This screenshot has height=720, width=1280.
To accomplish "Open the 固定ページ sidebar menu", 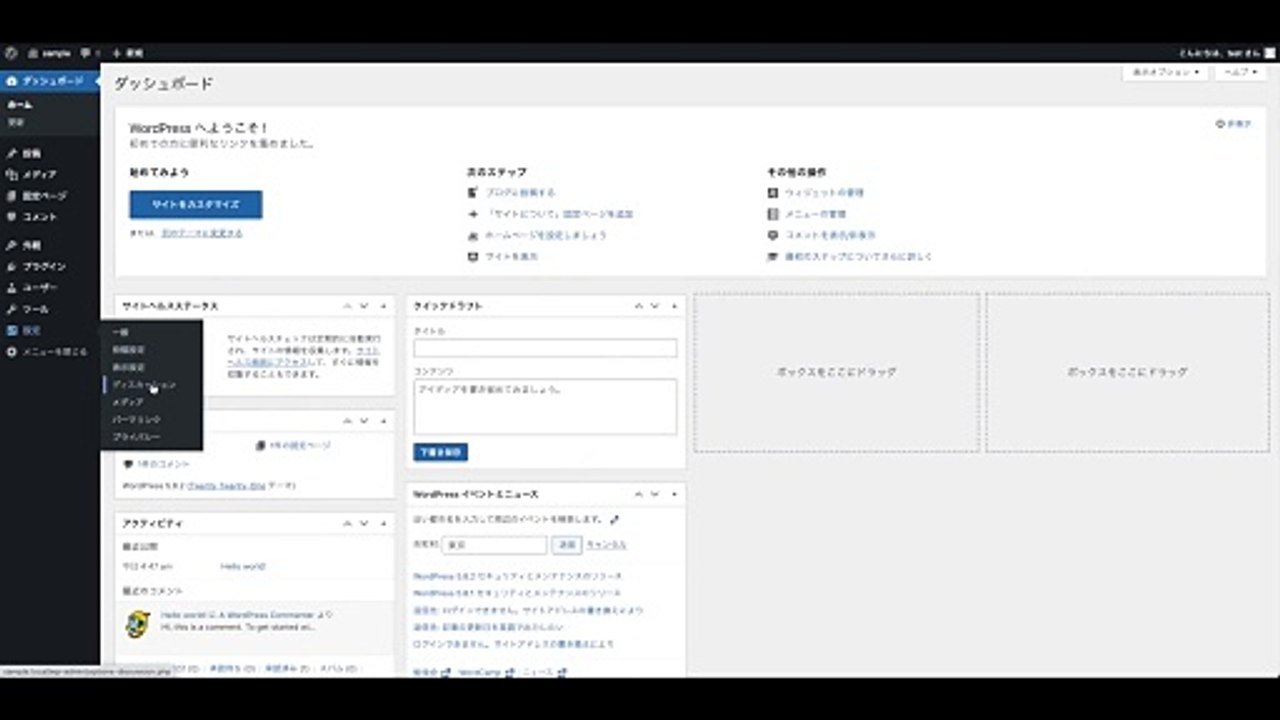I will (50, 196).
